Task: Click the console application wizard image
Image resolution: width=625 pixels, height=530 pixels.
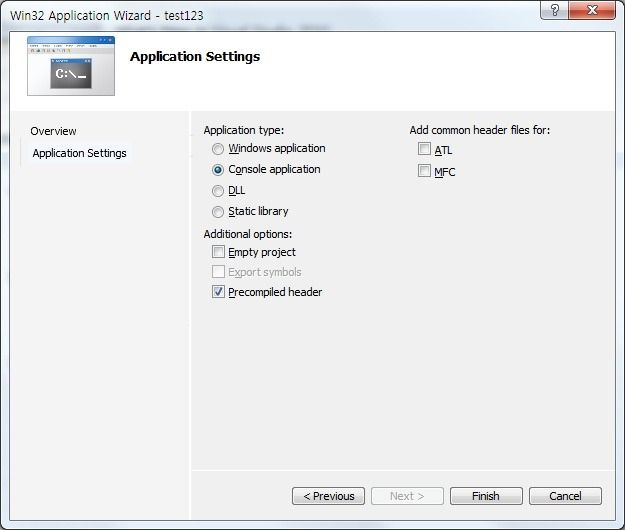Action: pyautogui.click(x=71, y=66)
